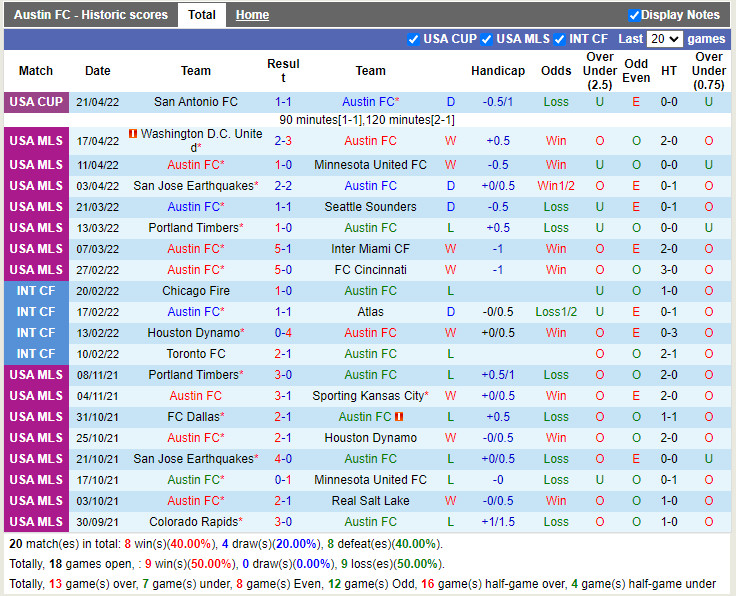This screenshot has width=736, height=596.
Task: Uncheck the INT CF filter checkbox
Action: (560, 39)
